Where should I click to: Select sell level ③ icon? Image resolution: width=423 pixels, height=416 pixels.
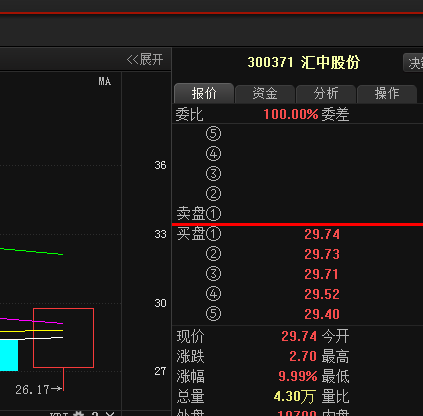coord(213,174)
